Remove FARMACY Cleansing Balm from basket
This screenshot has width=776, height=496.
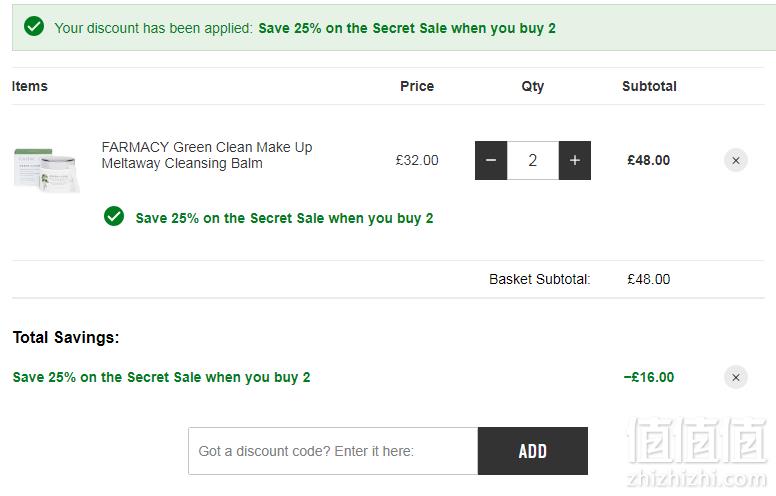tap(736, 160)
